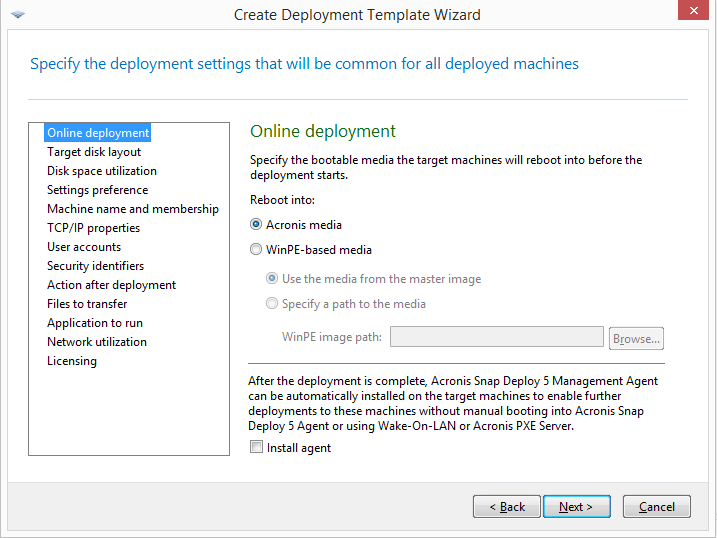Open Machine name and membership section
This screenshot has width=717, height=538.
coord(132,209)
